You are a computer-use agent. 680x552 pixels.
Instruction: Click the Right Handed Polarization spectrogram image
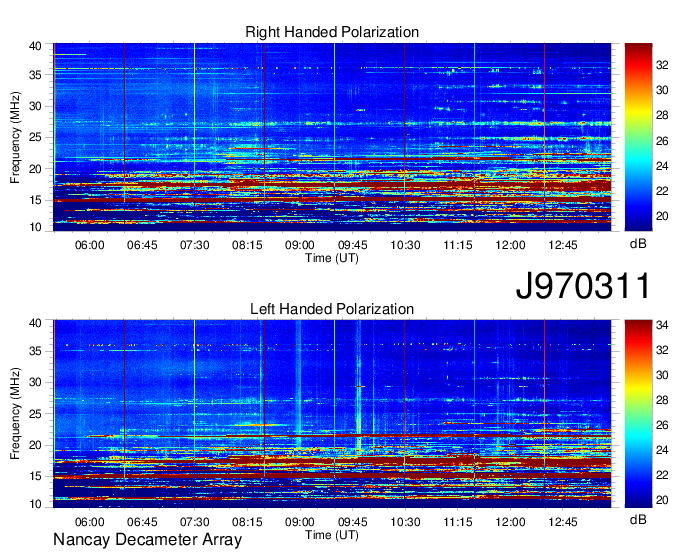pyautogui.click(x=332, y=137)
